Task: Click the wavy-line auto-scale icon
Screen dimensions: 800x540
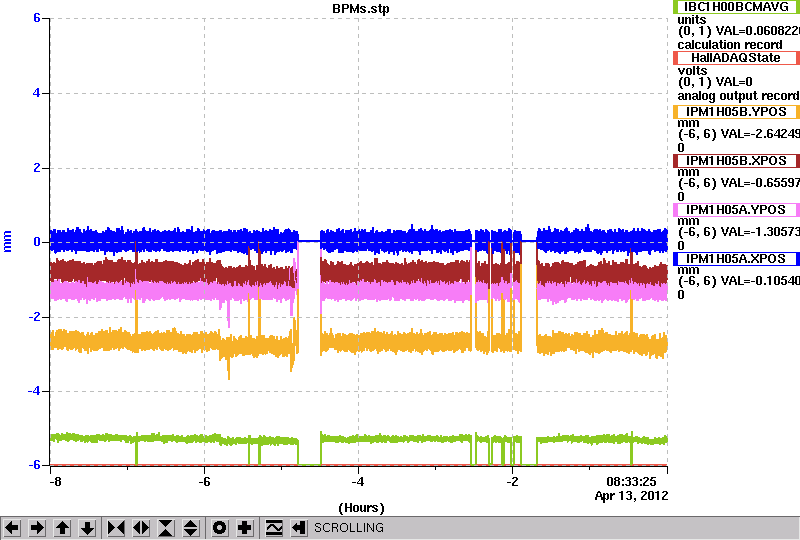Action: coord(273,528)
